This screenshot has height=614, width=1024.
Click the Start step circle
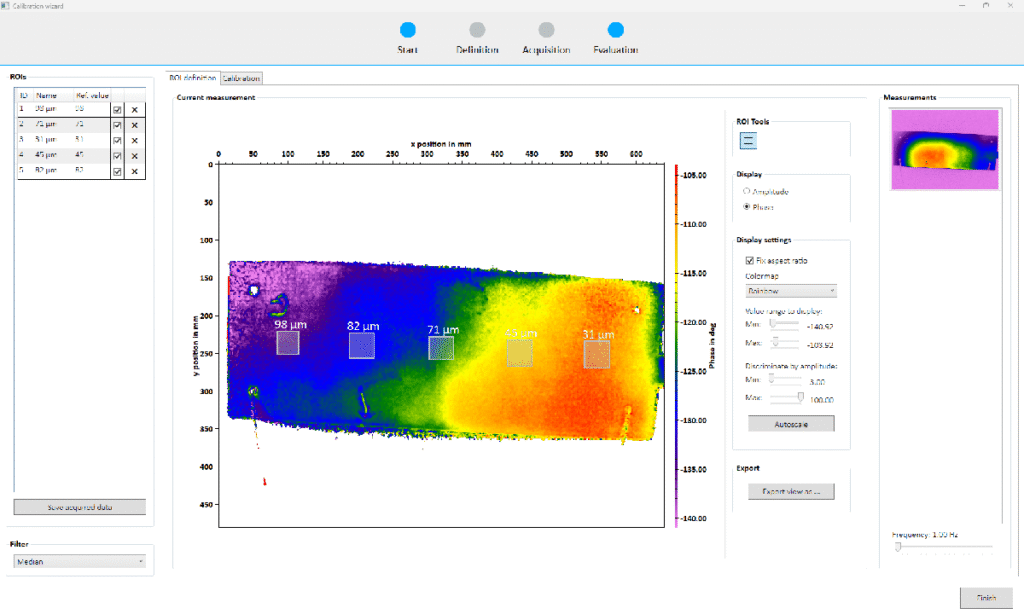407,30
